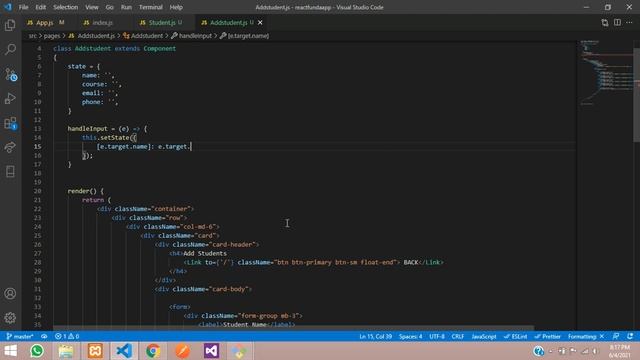Viewport: 640px width, 360px height.
Task: Open the Accounts menu icon
Action: (x=10, y=293)
